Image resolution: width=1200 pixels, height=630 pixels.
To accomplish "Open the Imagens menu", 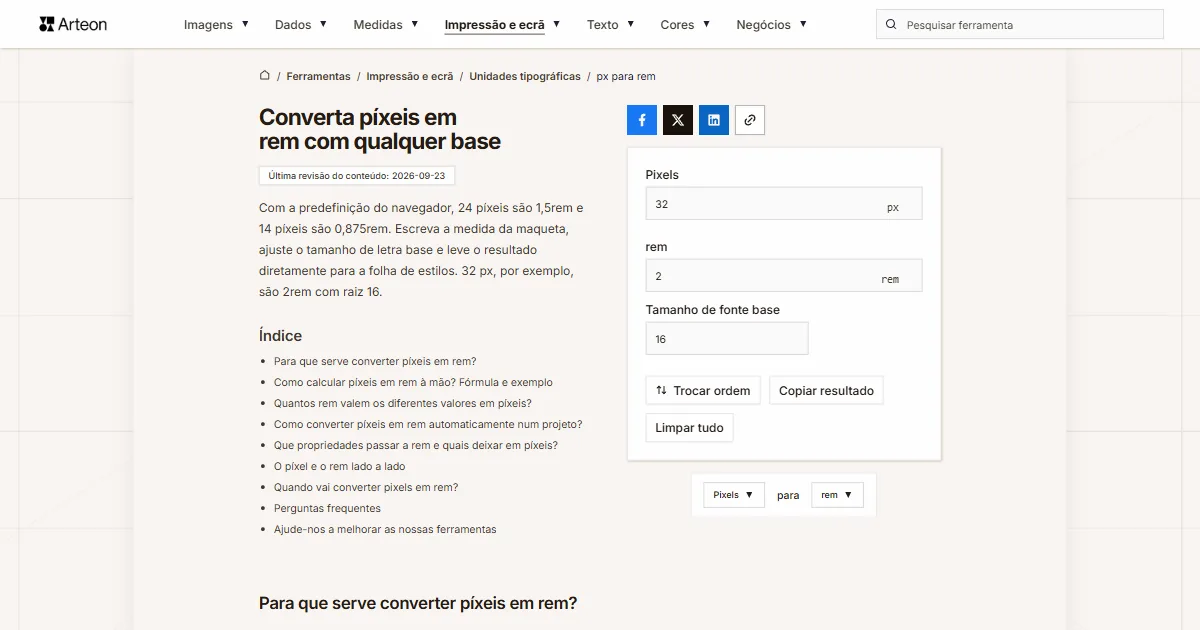I will (217, 24).
